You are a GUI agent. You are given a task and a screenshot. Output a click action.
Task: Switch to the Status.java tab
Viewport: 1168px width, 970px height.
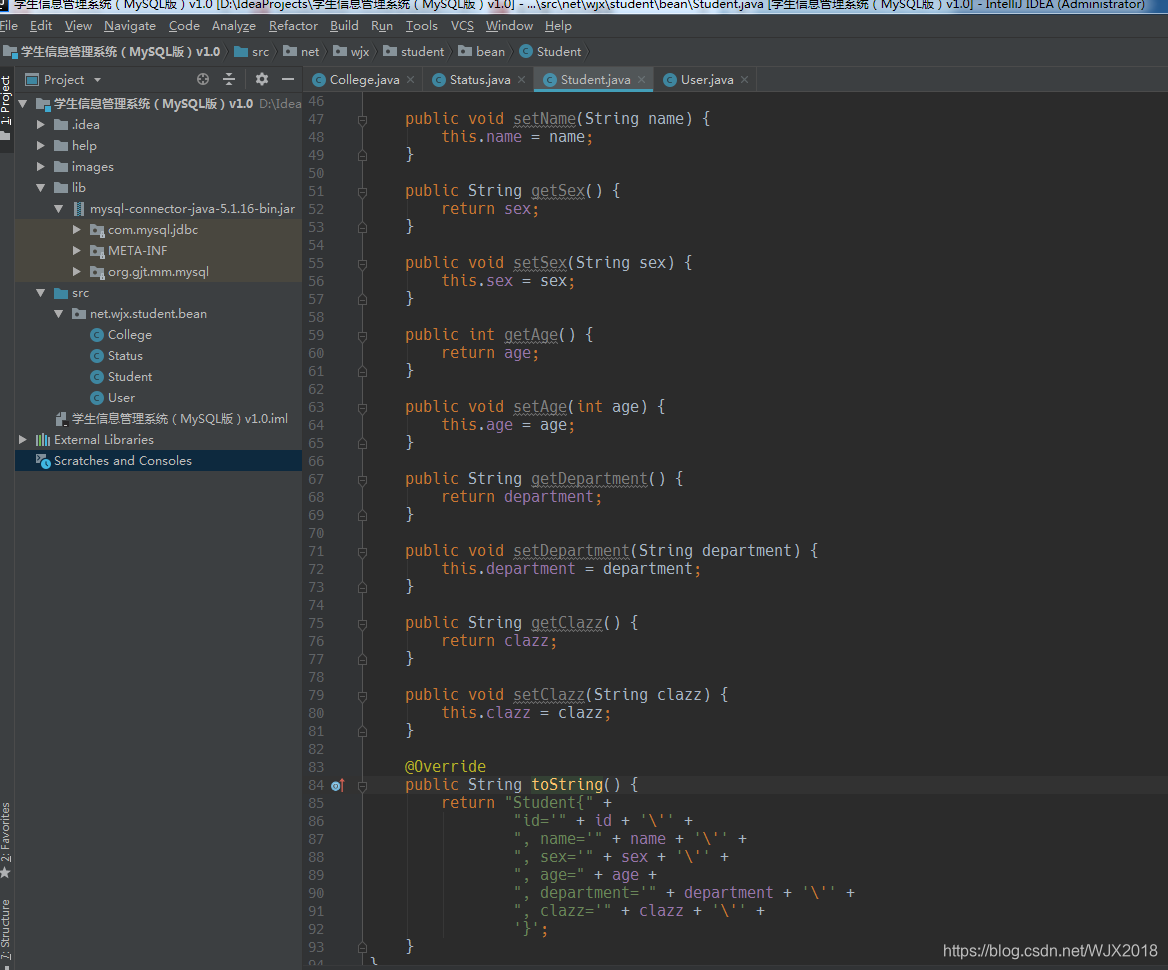tap(480, 80)
